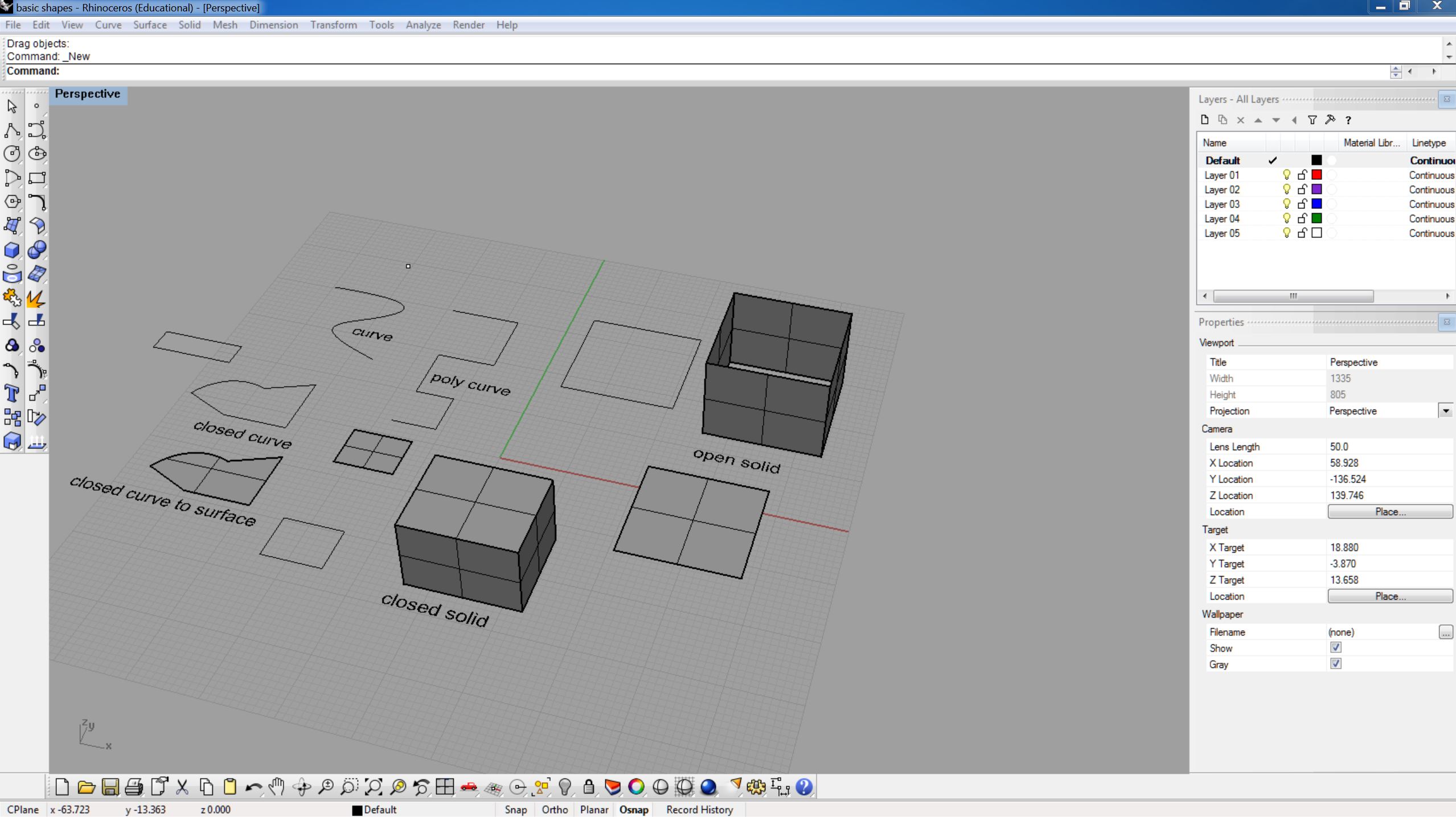Click the layer filter funnel icon

(x=1312, y=120)
